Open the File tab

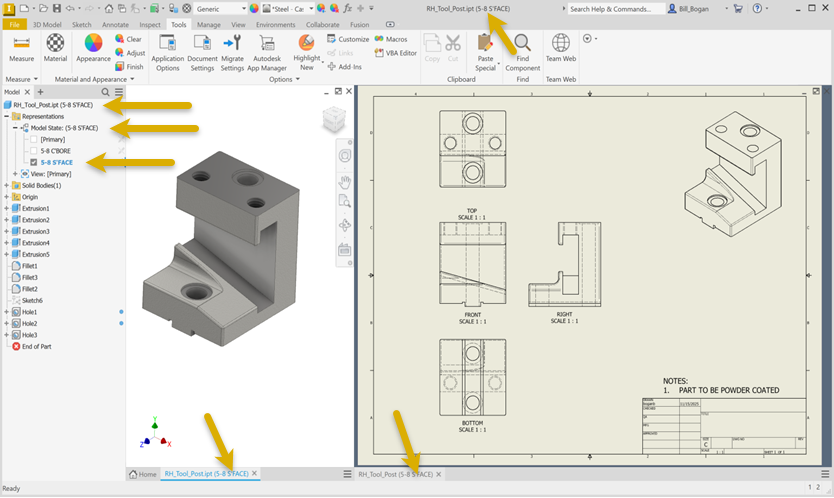click(x=14, y=24)
